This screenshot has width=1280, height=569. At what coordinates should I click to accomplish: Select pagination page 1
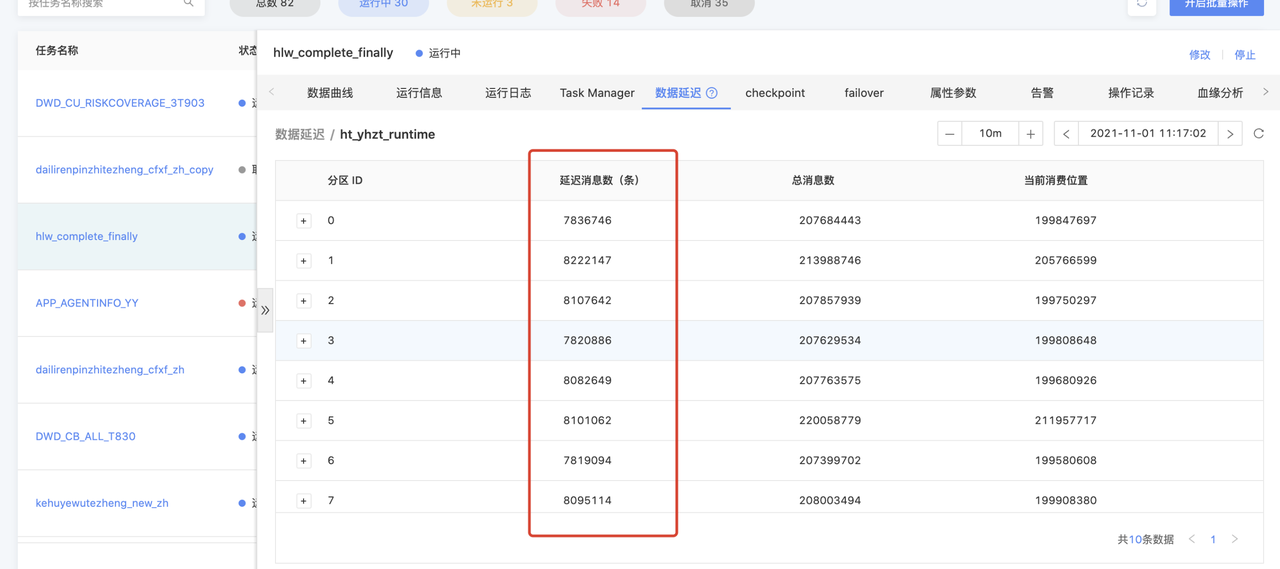click(1213, 540)
